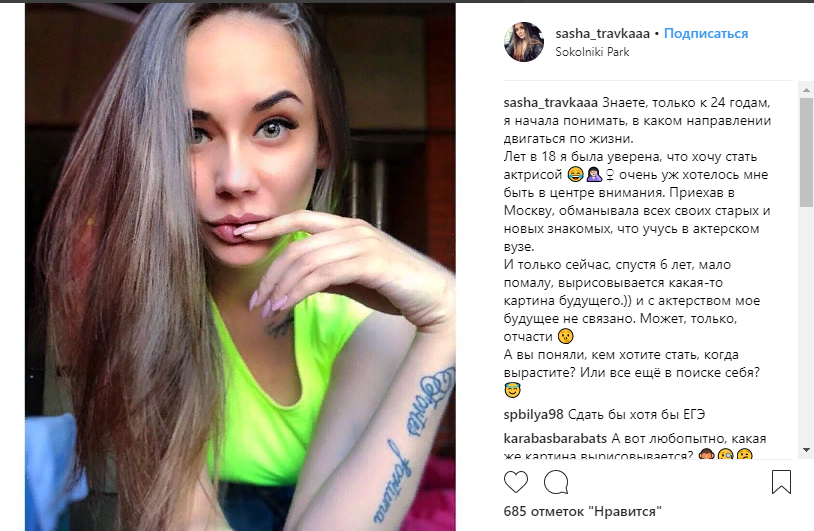Viewport: 814px width, 531px height.
Task: Click the scrollbar up arrow in comments
Action: pyautogui.click(x=806, y=90)
